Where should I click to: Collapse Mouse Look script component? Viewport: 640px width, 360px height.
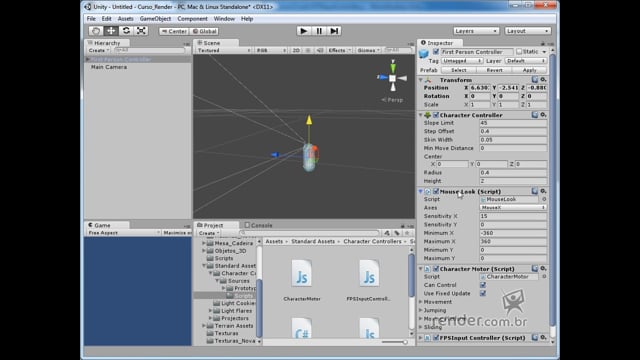(421, 191)
